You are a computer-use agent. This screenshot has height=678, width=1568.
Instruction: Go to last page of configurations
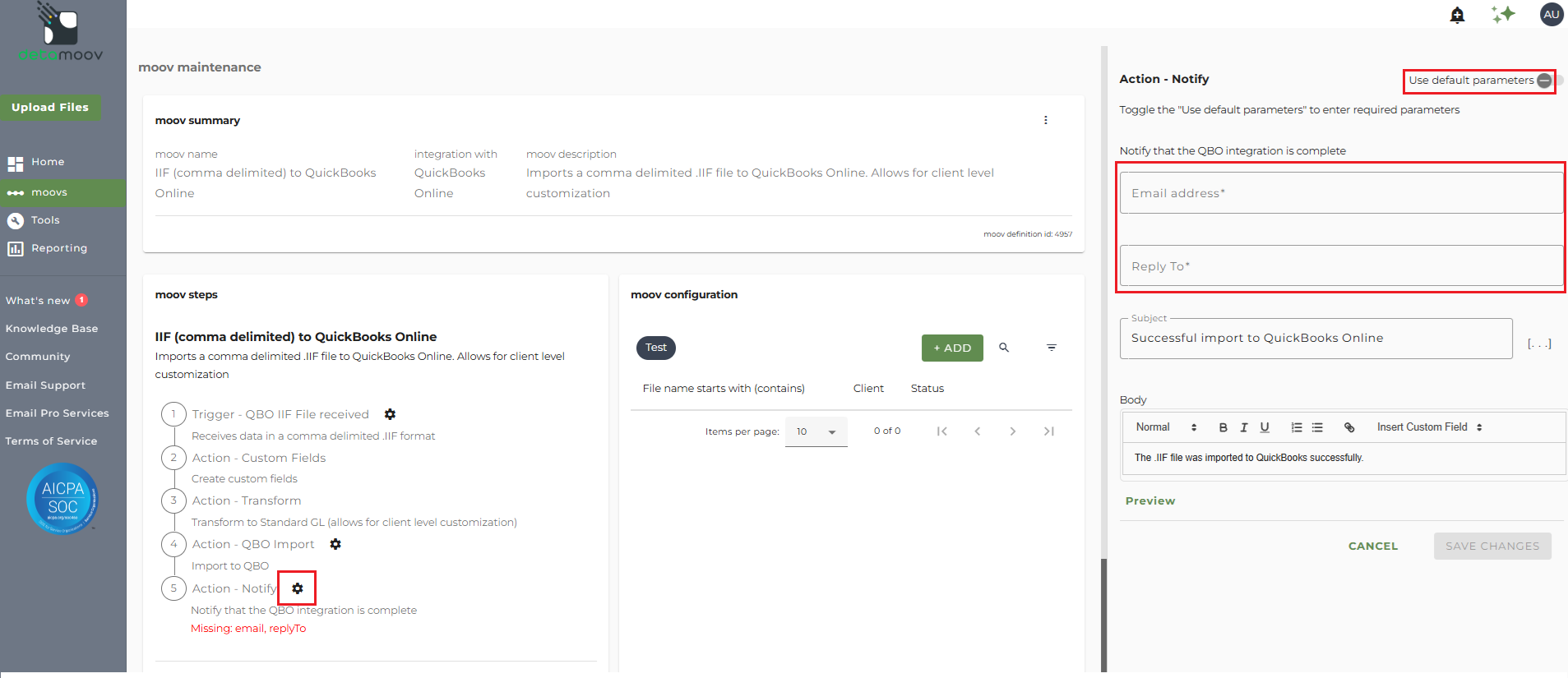(1049, 431)
